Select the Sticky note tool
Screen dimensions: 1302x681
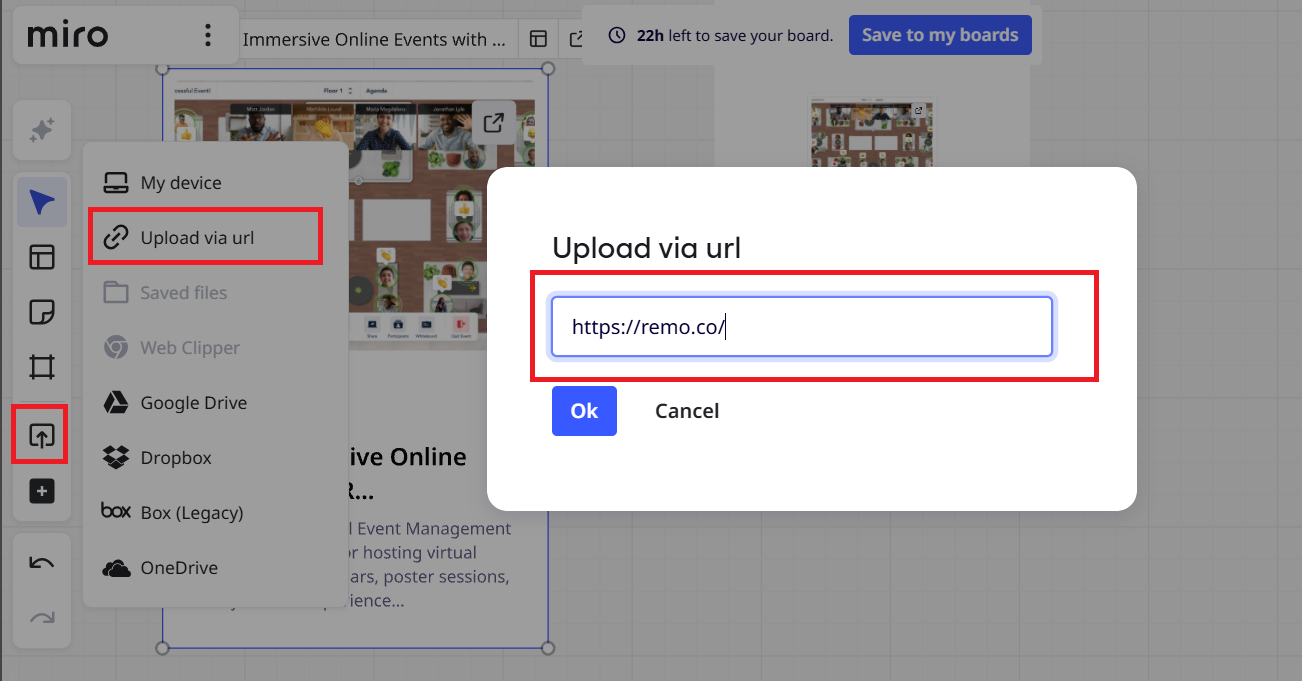click(x=41, y=312)
